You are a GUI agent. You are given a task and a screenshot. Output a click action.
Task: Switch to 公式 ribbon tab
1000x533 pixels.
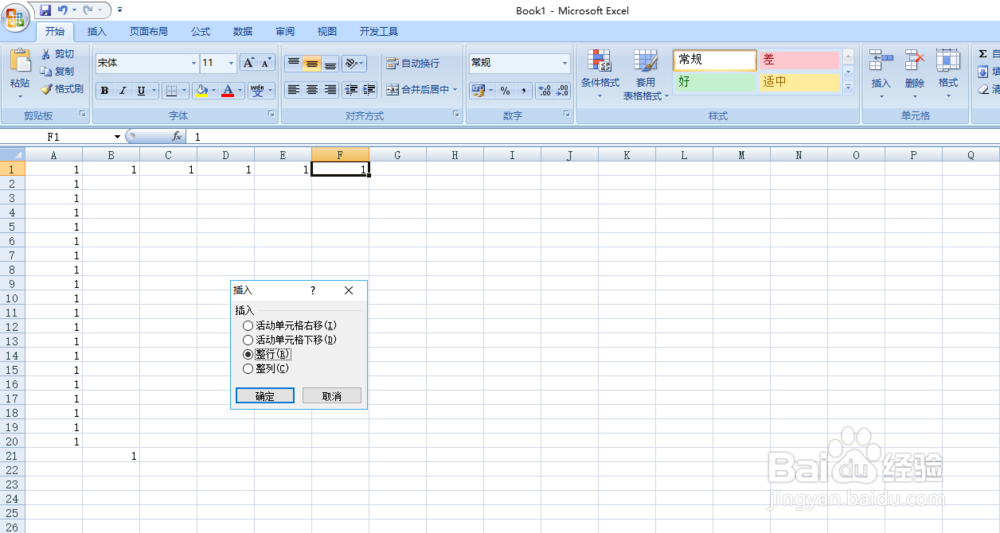200,31
